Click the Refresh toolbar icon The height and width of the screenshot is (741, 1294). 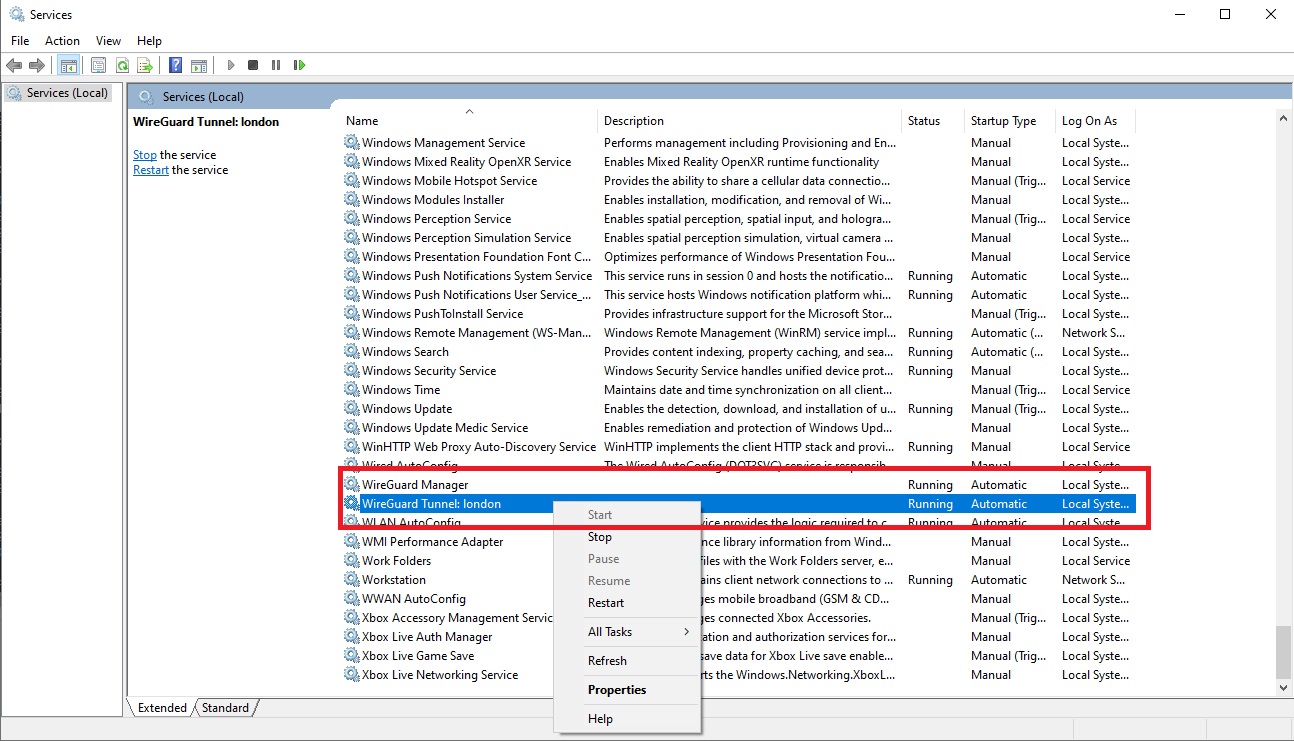point(122,65)
